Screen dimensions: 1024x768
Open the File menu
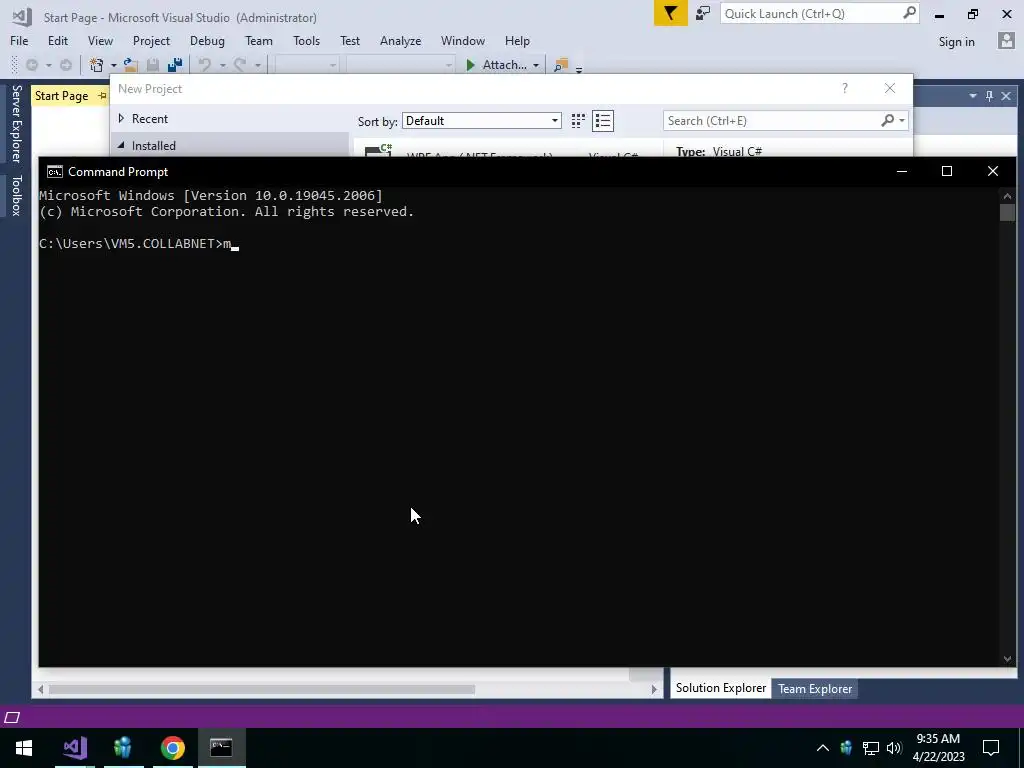pos(19,40)
